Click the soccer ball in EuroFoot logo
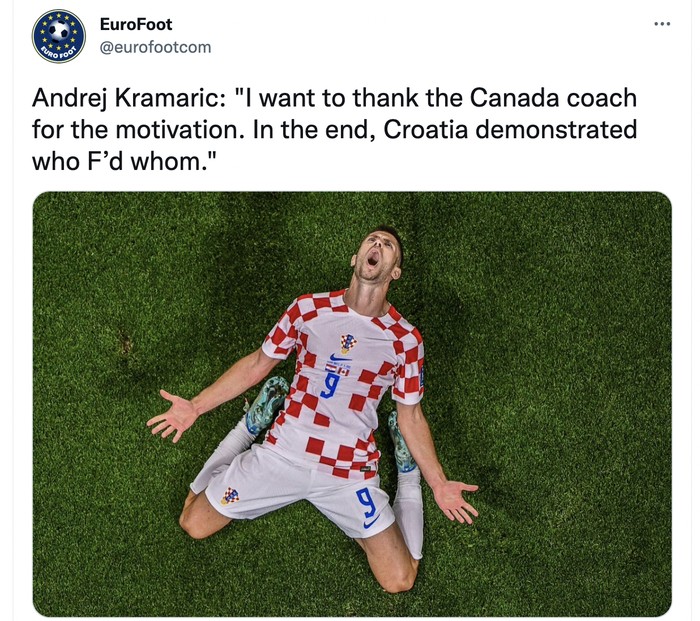The width and height of the screenshot is (700, 621). [x=59, y=32]
